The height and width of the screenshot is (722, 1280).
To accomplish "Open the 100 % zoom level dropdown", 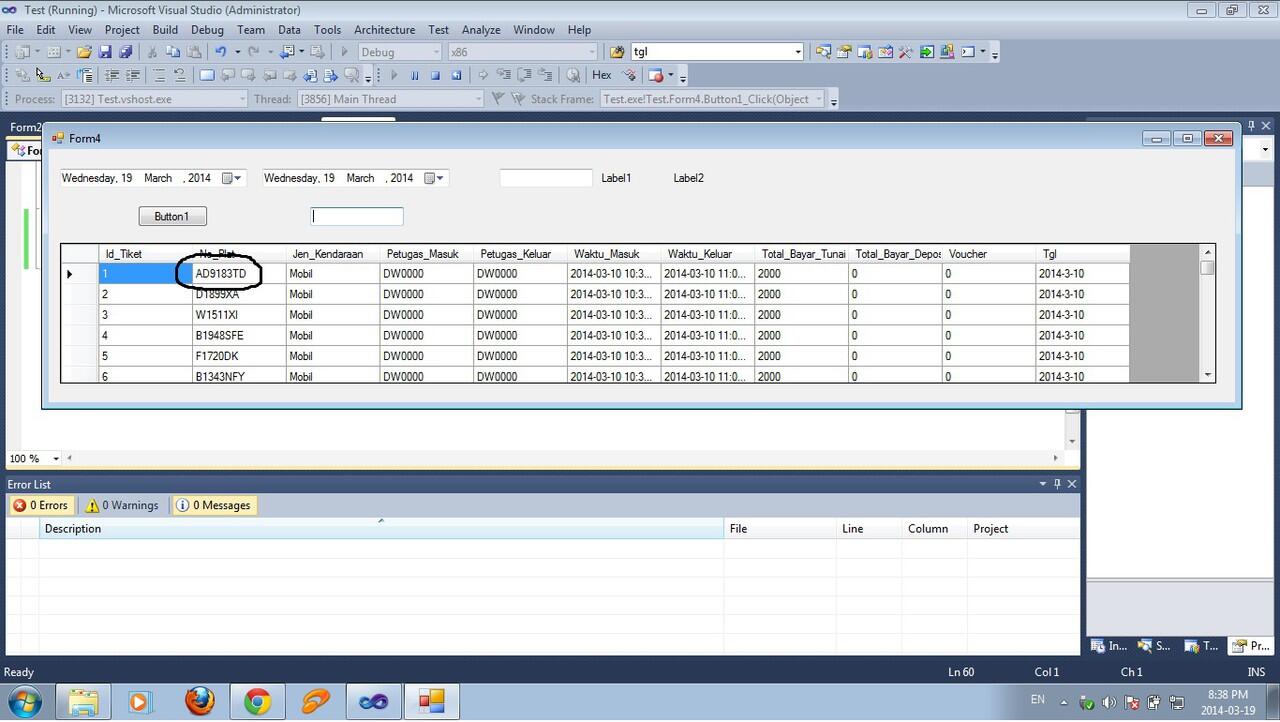I will 56,458.
